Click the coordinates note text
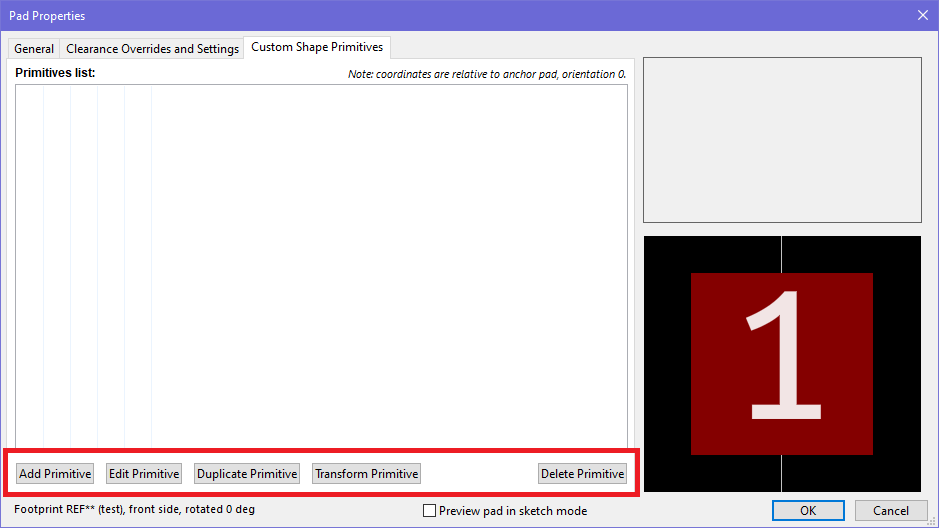This screenshot has width=939, height=528. 487,74
